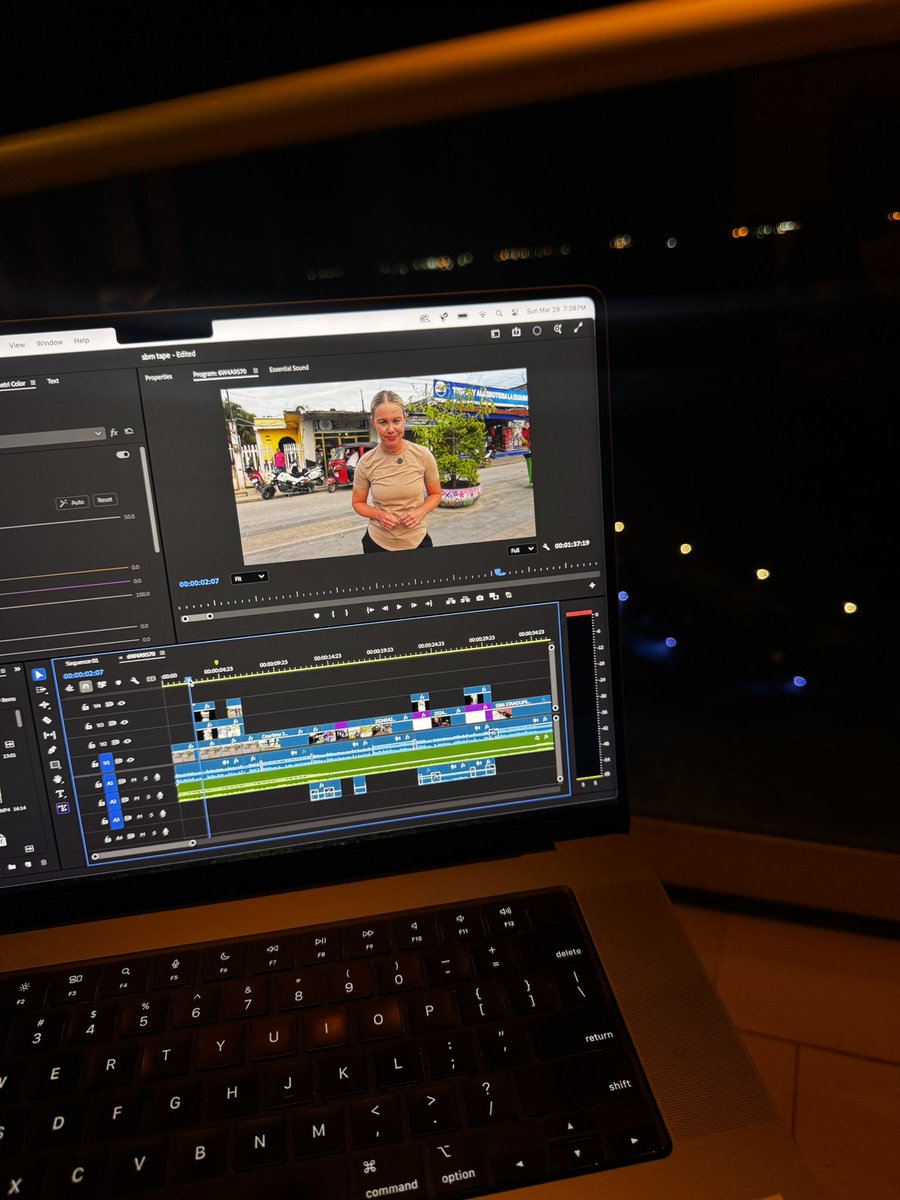900x1200 pixels.
Task: Toggle the Lumetri section enable switch
Action: [123, 455]
